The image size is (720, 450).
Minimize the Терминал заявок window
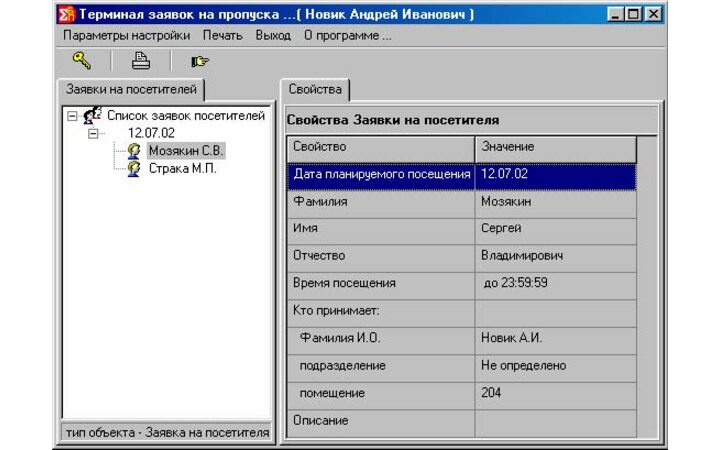click(x=615, y=14)
